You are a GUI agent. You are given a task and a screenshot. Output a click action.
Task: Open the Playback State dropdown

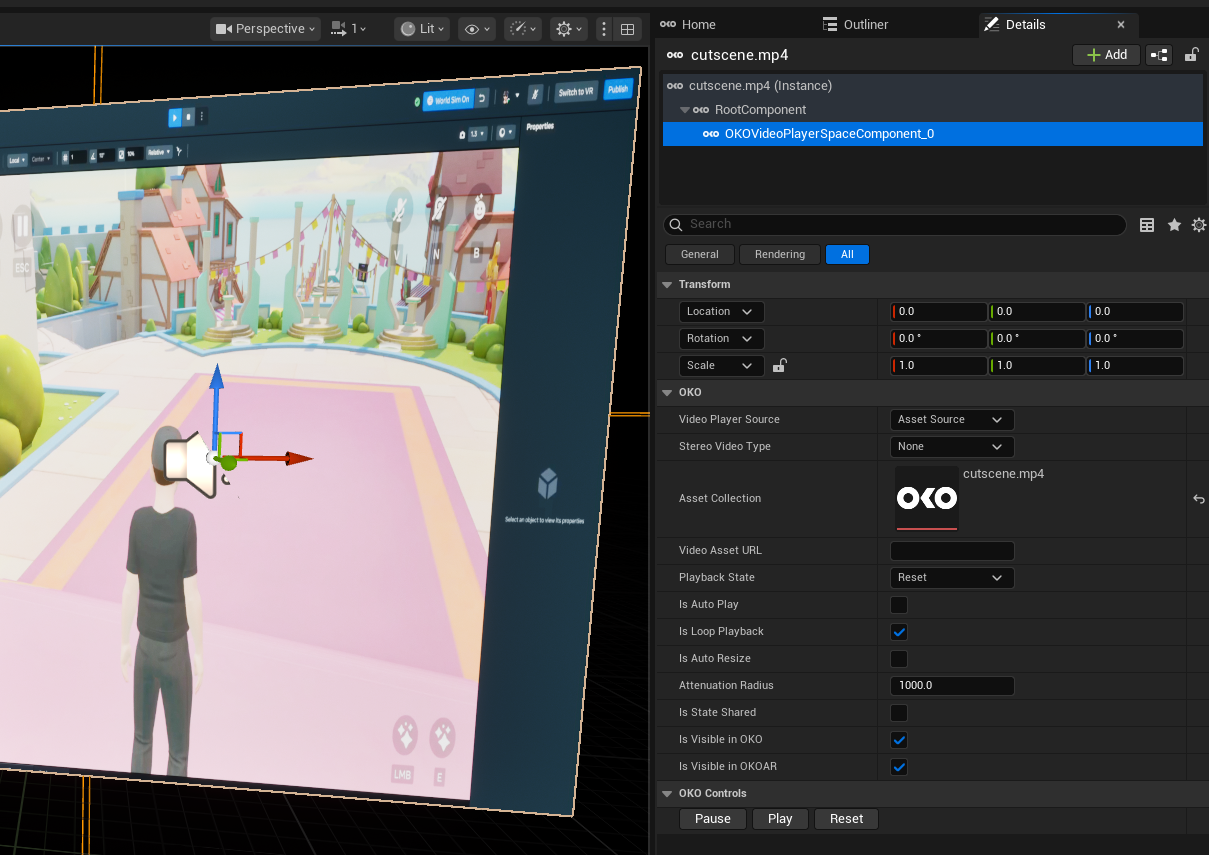(x=952, y=578)
